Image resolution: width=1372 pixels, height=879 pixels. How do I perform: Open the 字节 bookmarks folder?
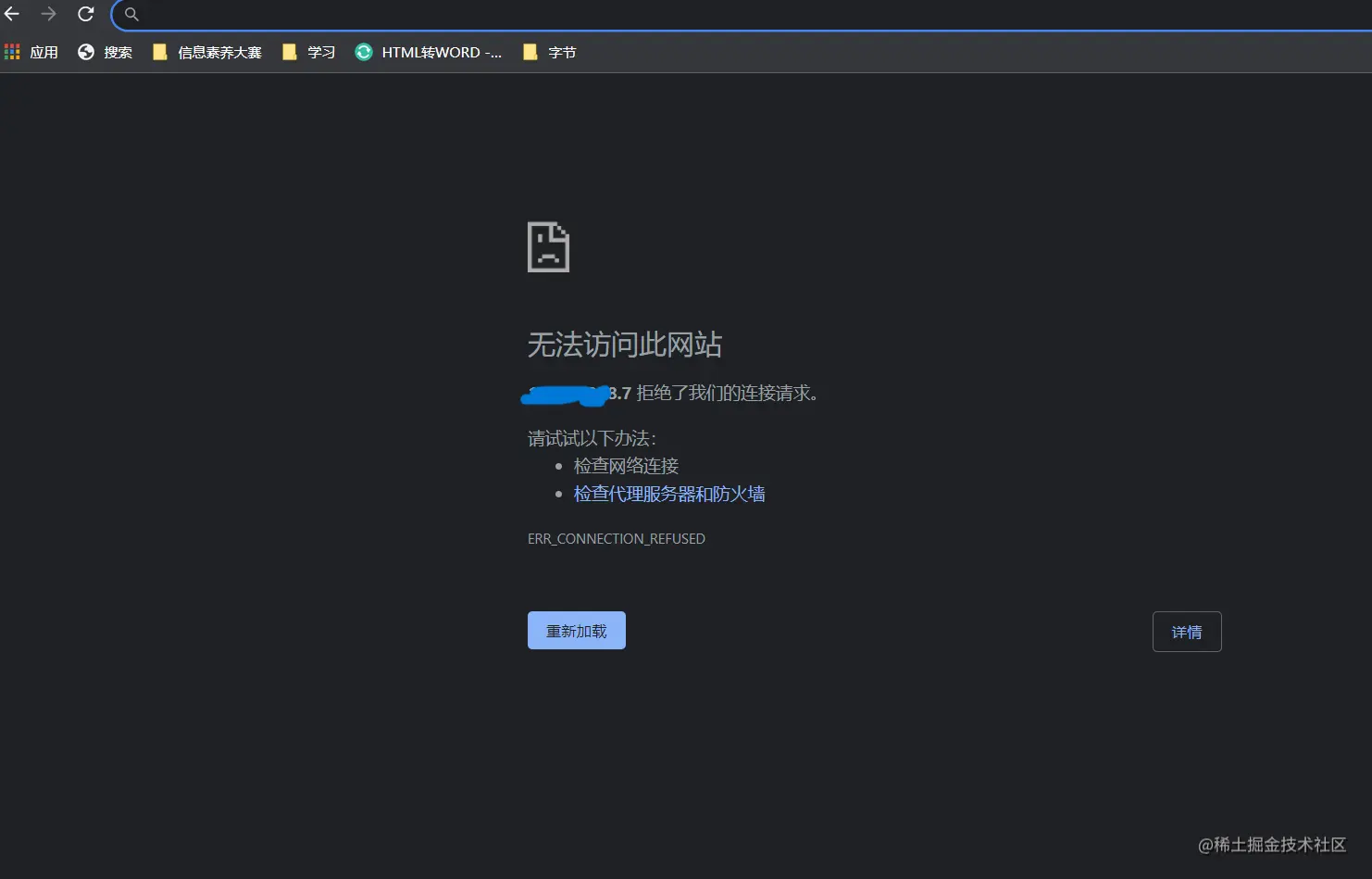(x=548, y=52)
